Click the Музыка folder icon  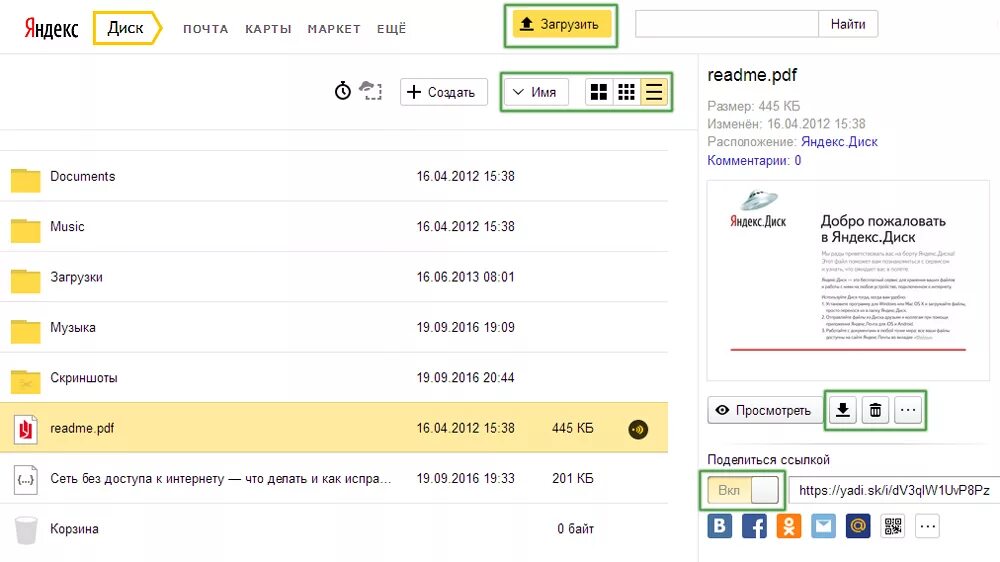pyautogui.click(x=26, y=331)
